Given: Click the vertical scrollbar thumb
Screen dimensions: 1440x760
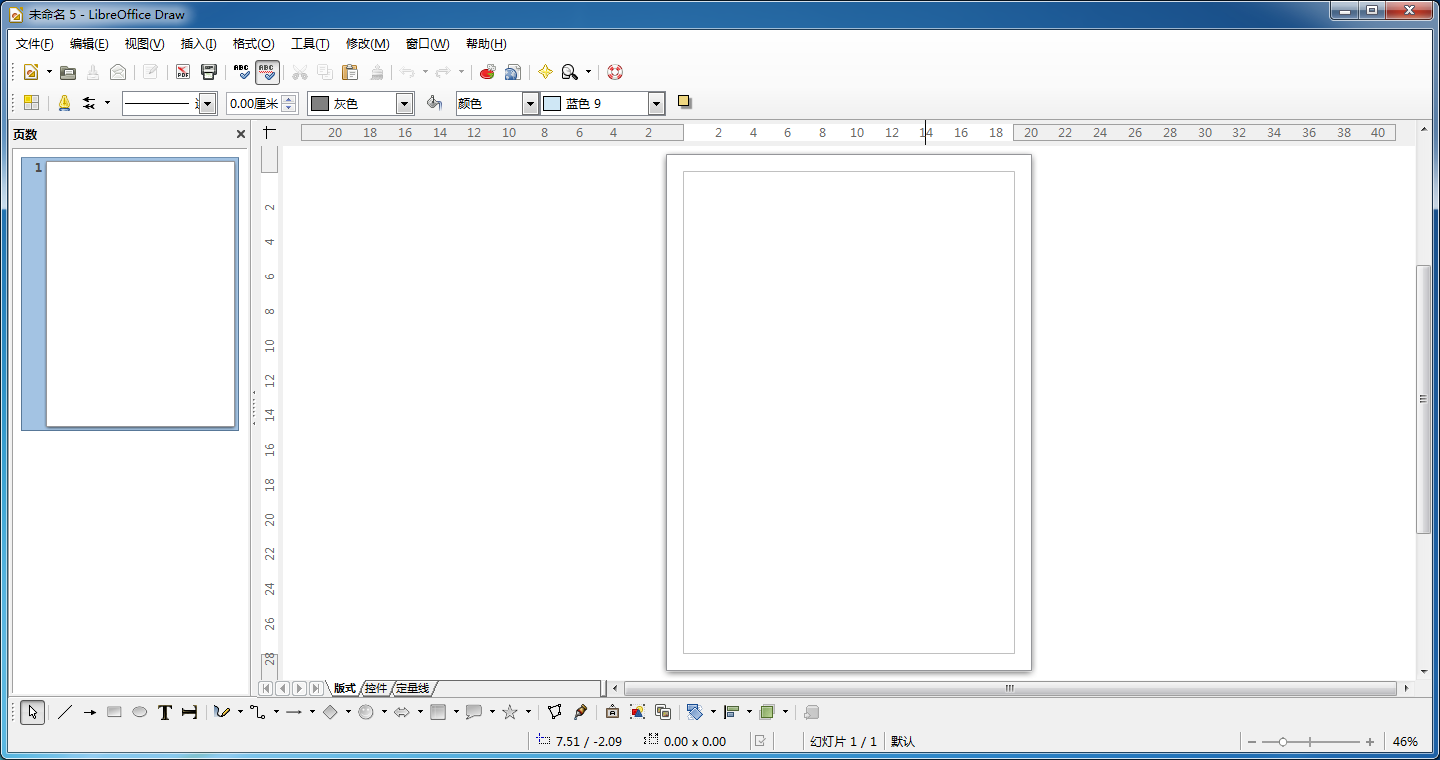Looking at the screenshot, I should click(x=1424, y=398).
